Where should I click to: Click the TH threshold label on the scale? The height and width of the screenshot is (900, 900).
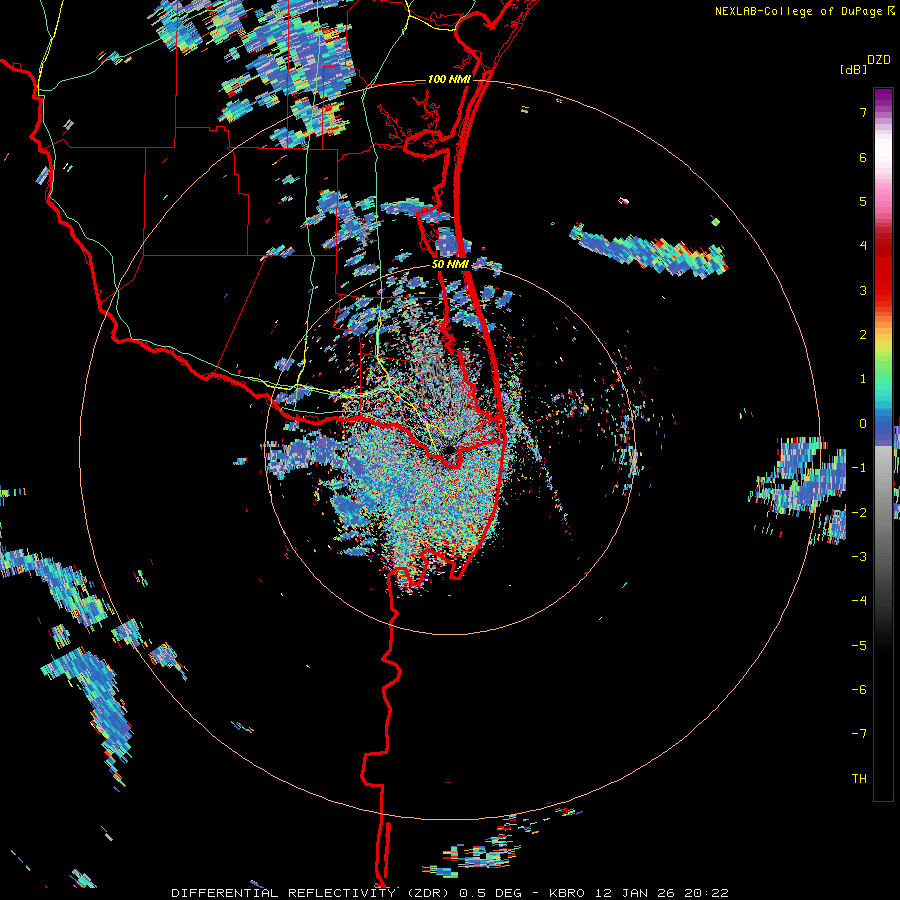(x=859, y=778)
